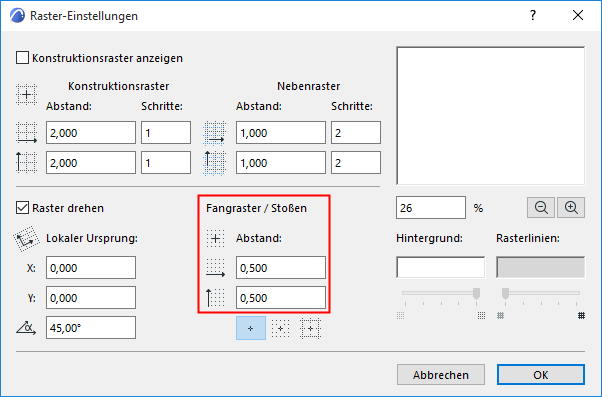
Task: Click the Rasterlinien: label
Action: pyautogui.click(x=528, y=238)
